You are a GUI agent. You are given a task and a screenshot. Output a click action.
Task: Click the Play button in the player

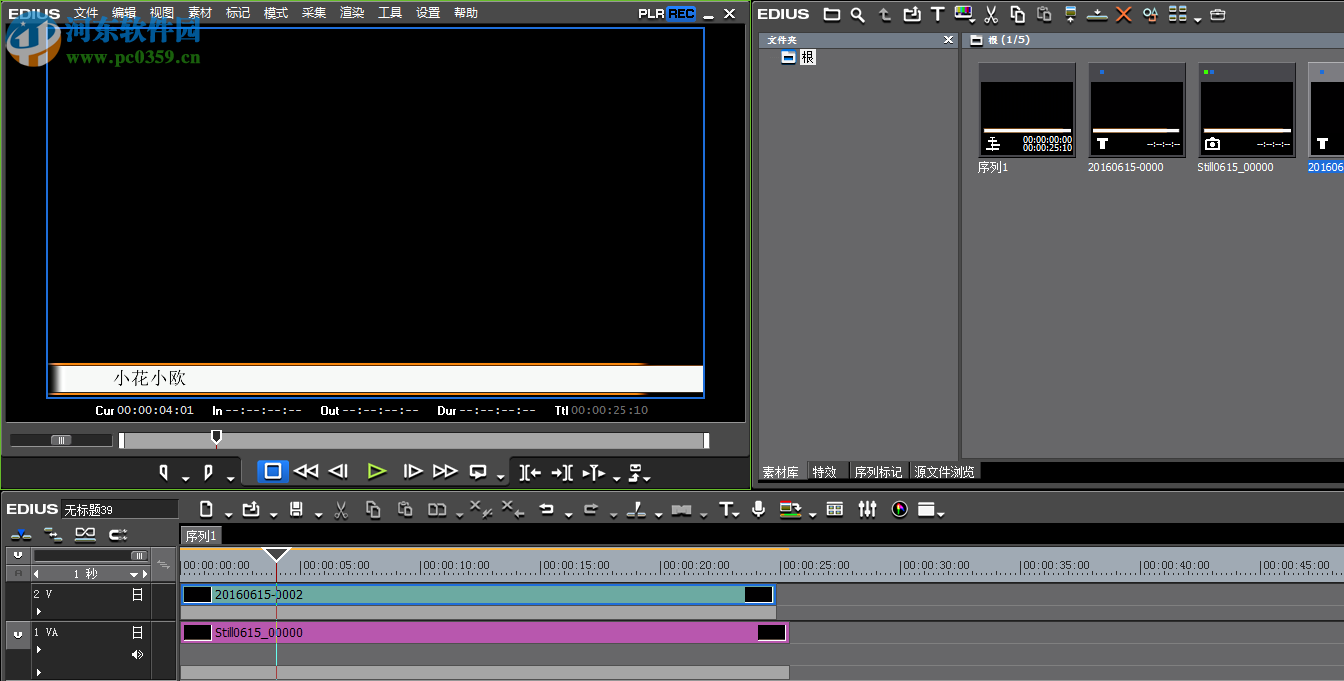376,471
